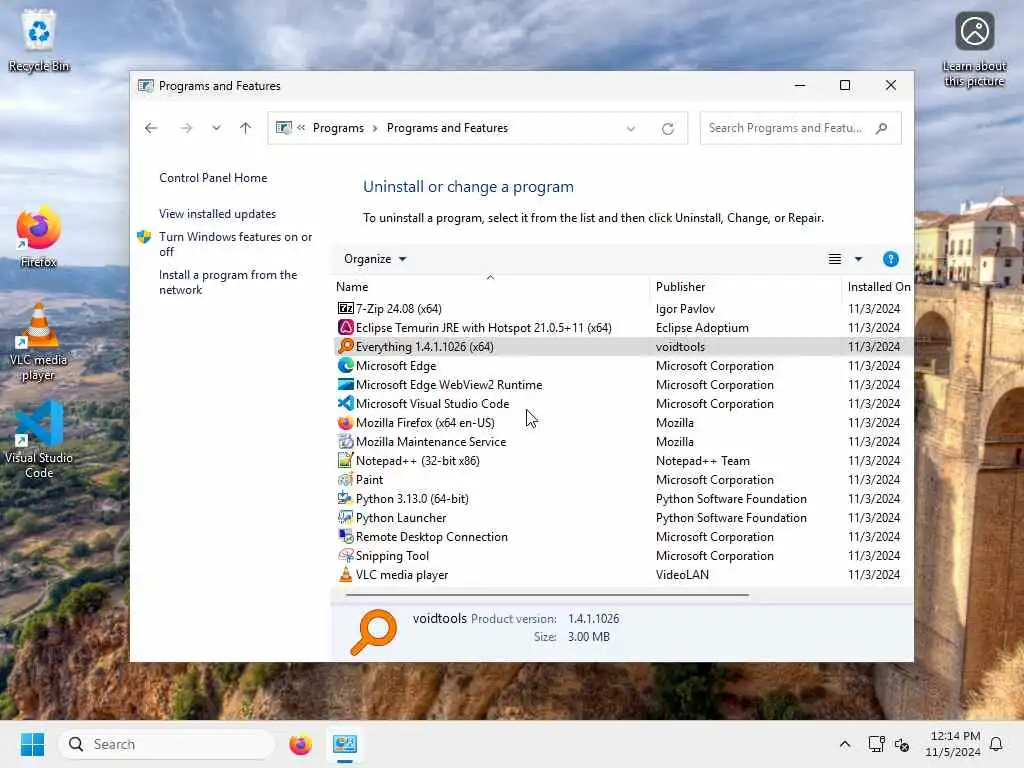Click Programs and Features breadcrumb

click(447, 128)
